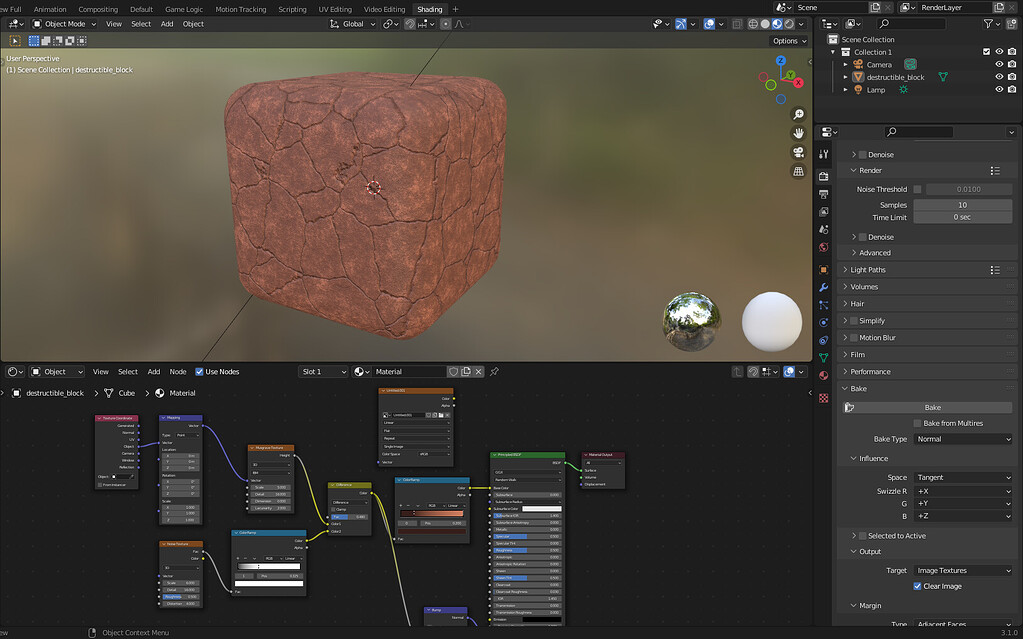Click the outliner search field

tap(911, 23)
